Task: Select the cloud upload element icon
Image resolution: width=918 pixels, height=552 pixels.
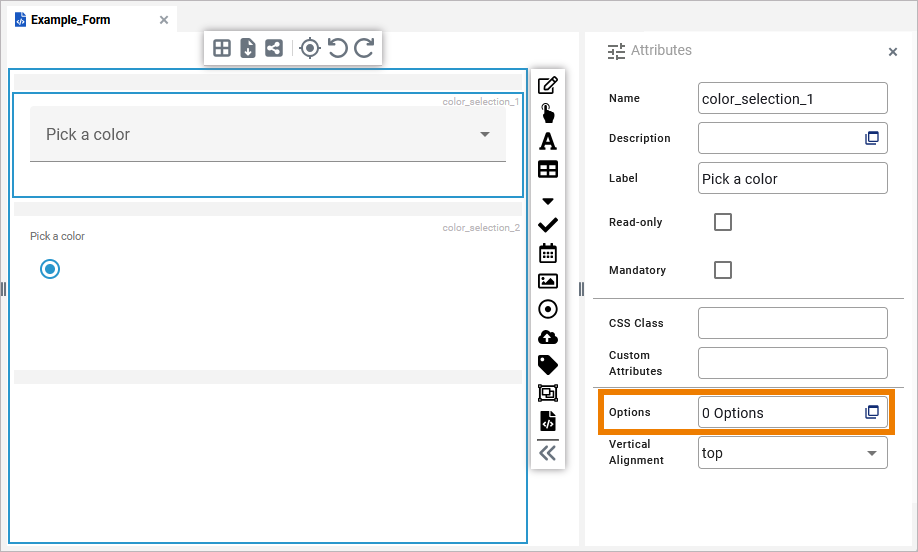Action: (x=548, y=337)
